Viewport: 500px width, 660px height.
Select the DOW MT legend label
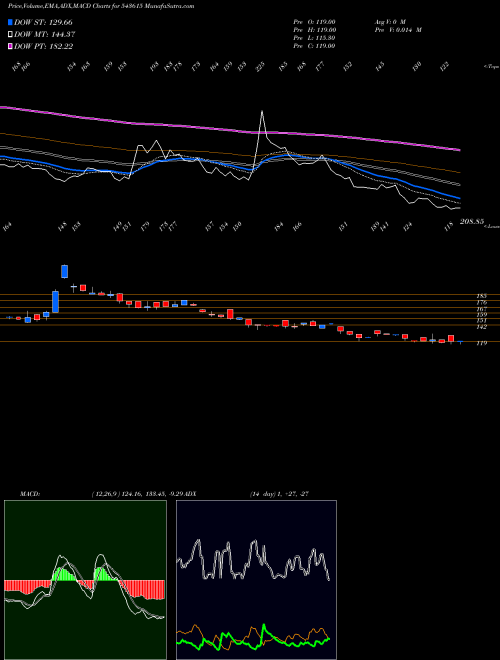45,35
